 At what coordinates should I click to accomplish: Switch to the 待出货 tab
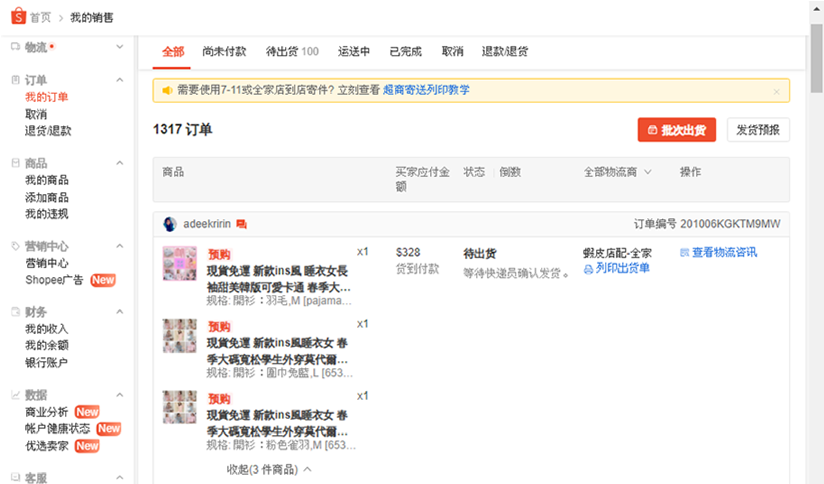[x=292, y=51]
